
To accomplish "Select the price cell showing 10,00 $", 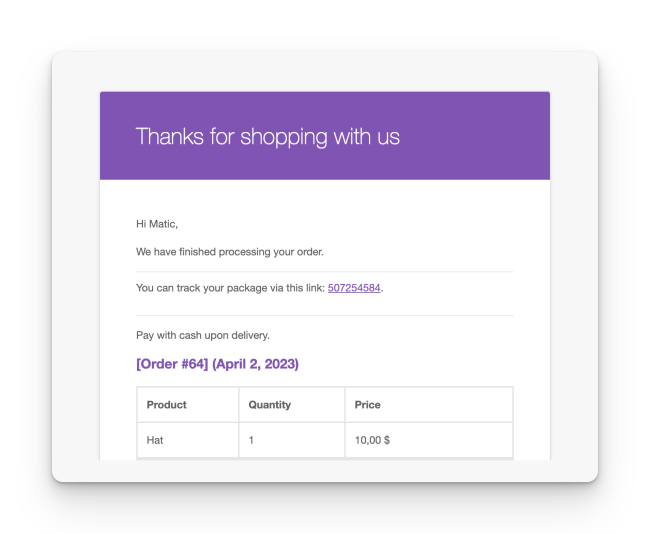I will click(x=372, y=440).
